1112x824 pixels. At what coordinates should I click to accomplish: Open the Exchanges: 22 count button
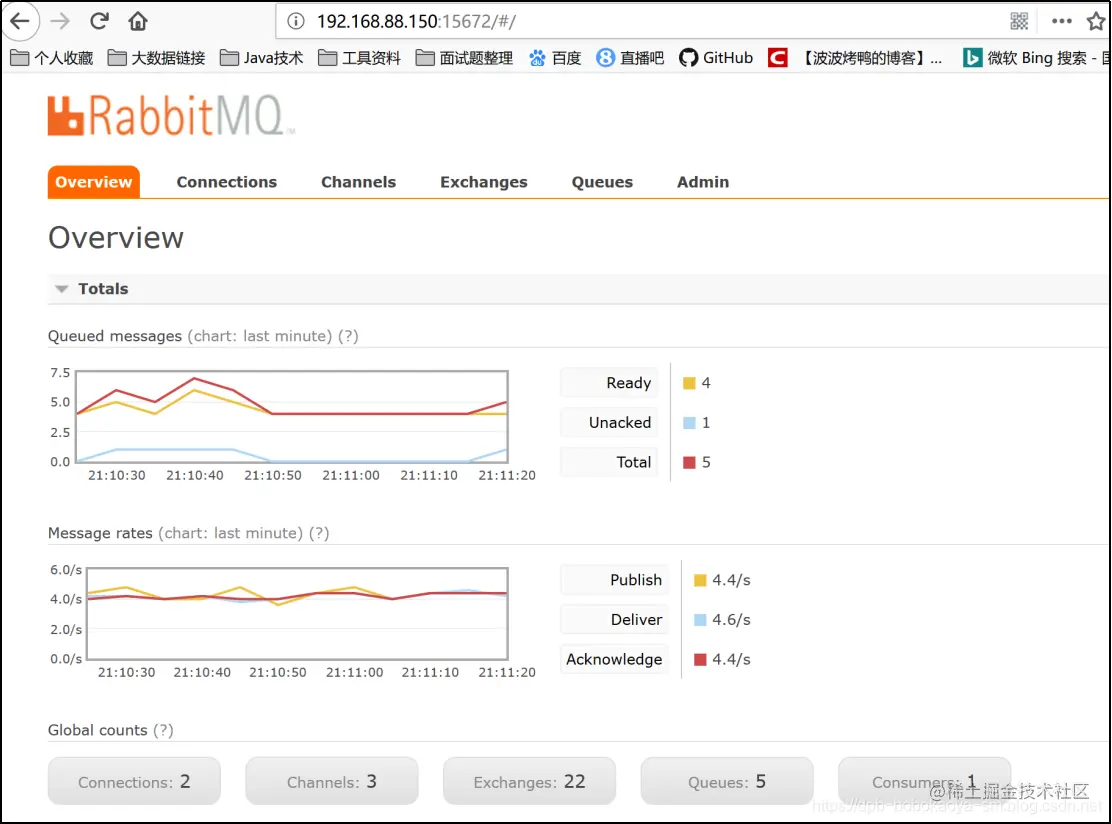click(x=529, y=781)
